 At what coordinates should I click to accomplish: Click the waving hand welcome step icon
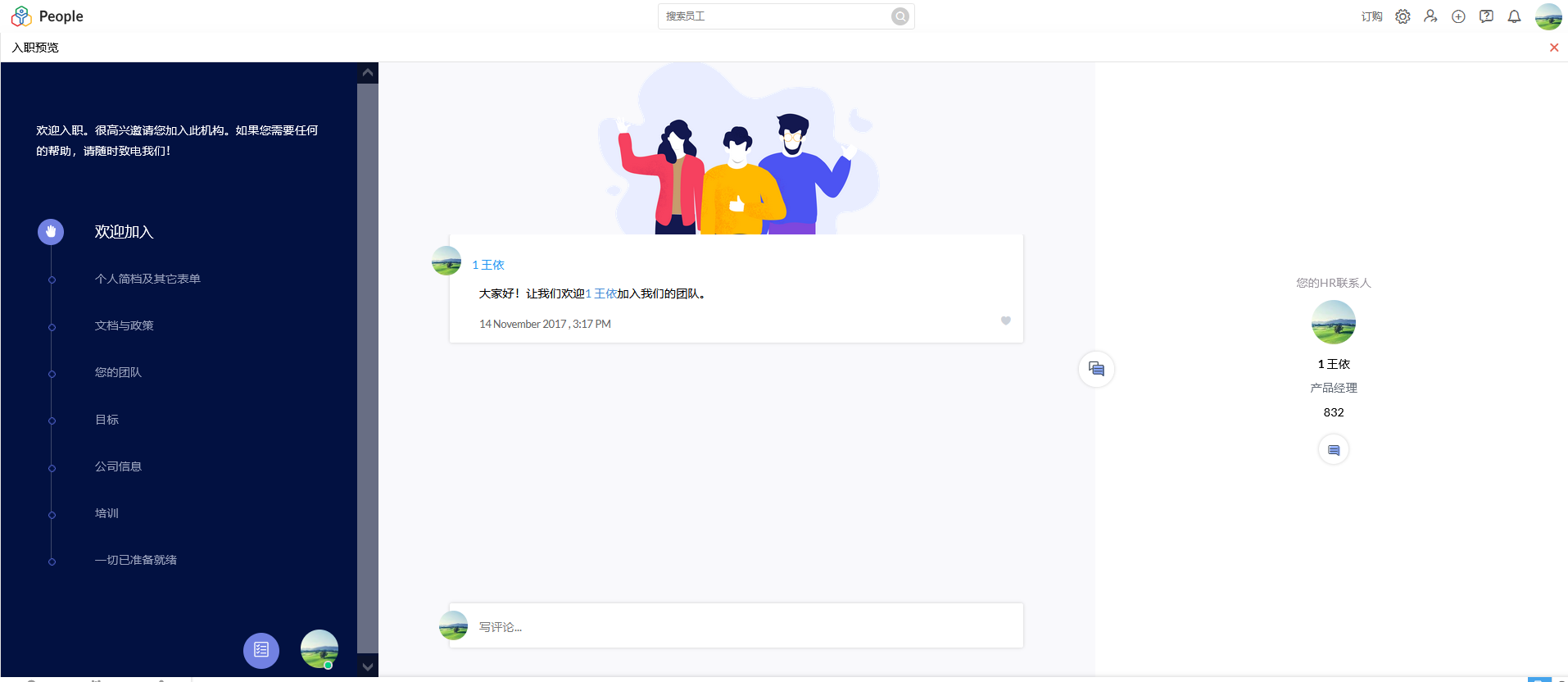(x=51, y=232)
